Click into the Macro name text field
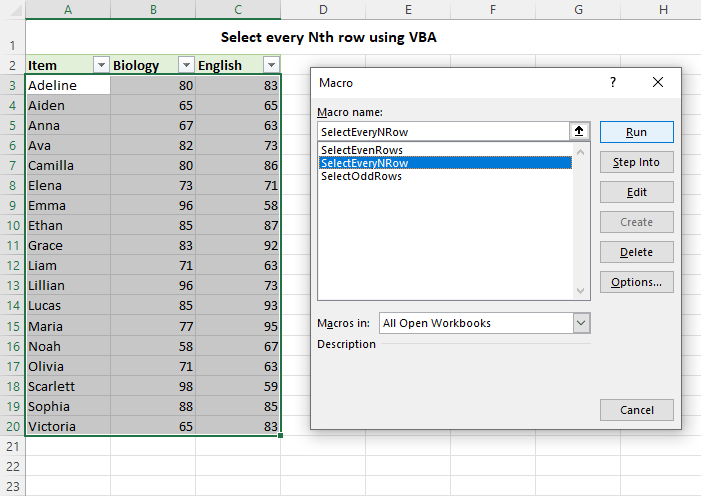This screenshot has height=496, width=701. (440, 131)
